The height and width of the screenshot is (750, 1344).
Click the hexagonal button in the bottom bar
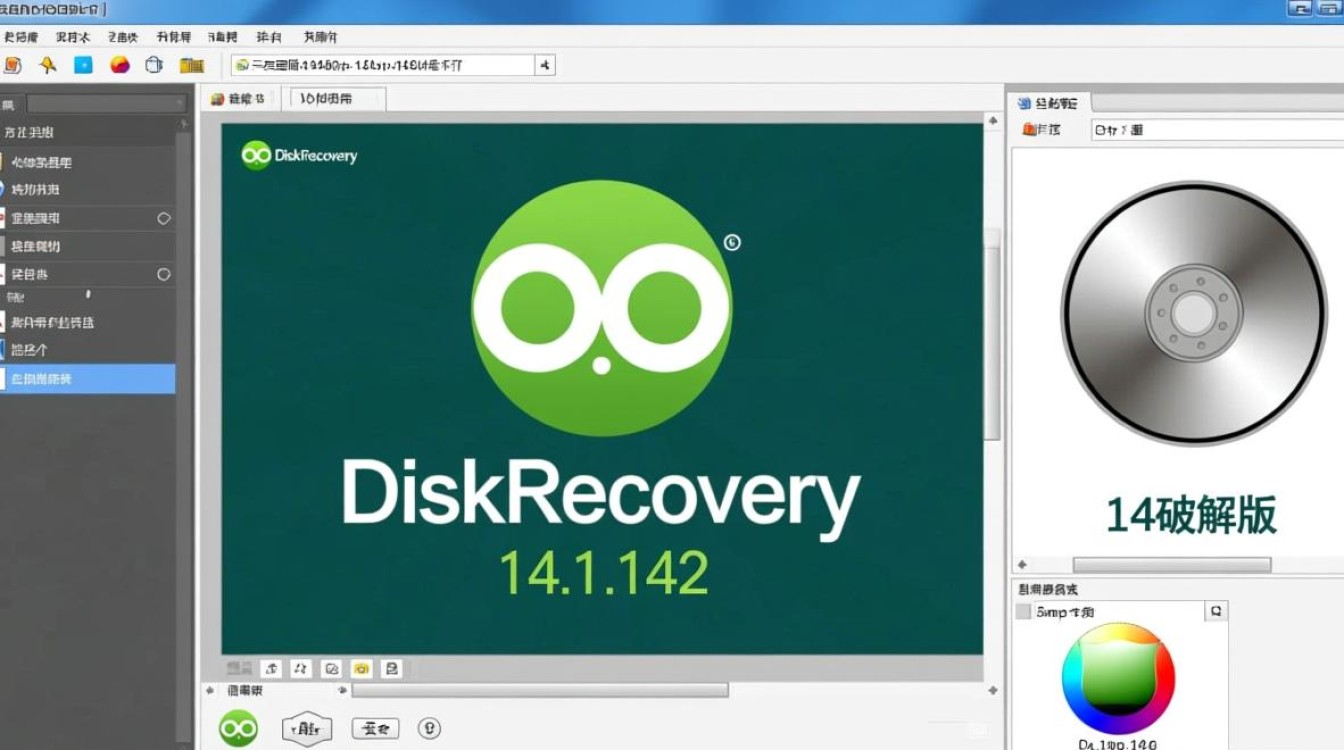click(x=307, y=728)
